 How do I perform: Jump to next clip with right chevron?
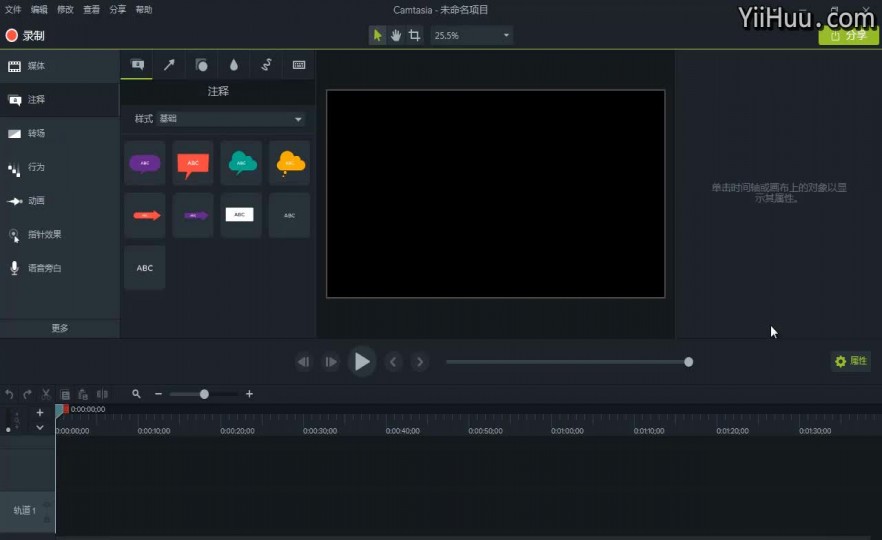[x=420, y=362]
